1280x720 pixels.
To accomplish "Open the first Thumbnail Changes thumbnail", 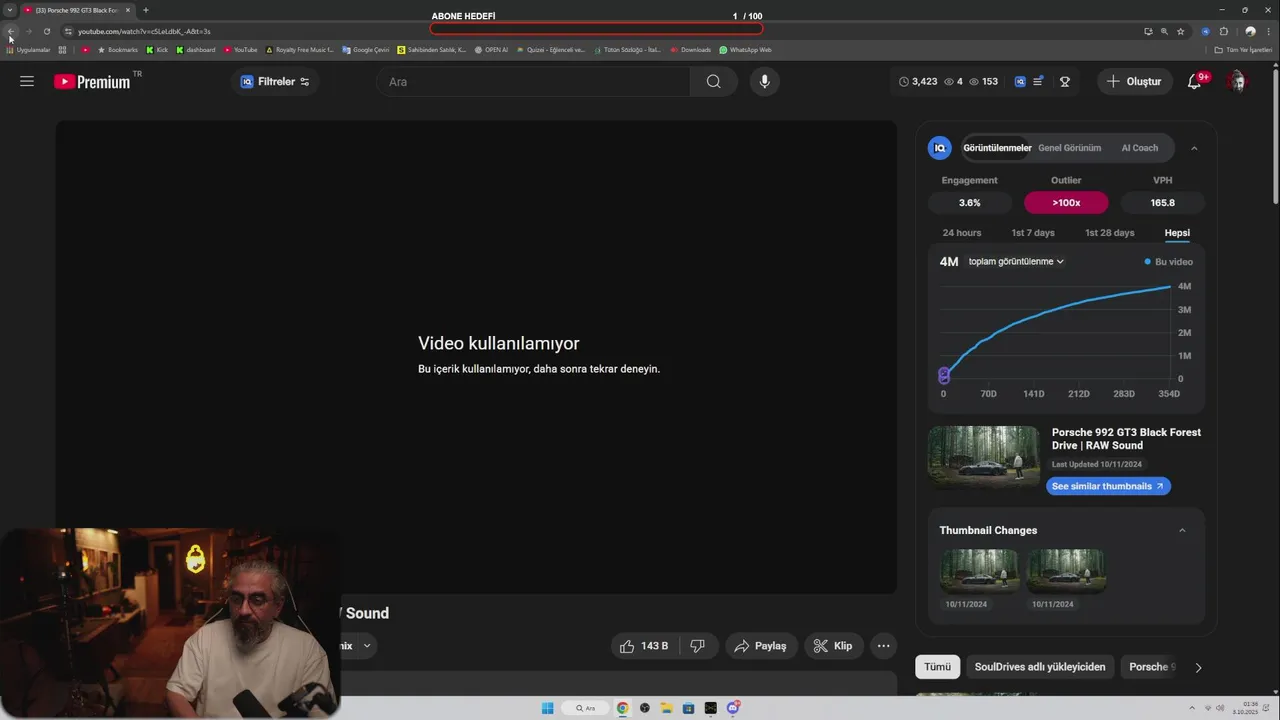I will point(979,571).
